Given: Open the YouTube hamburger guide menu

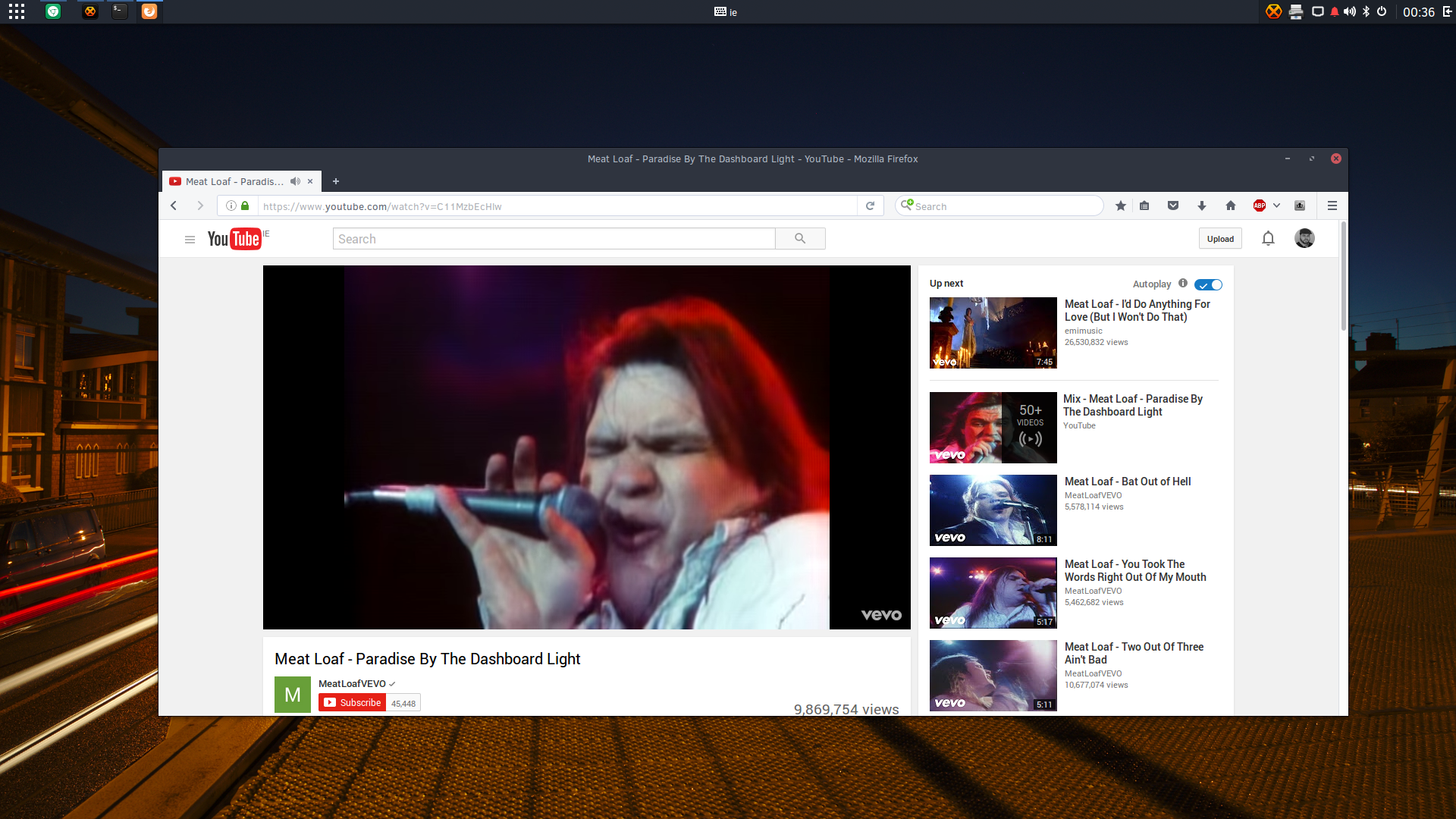Looking at the screenshot, I should pyautogui.click(x=190, y=240).
